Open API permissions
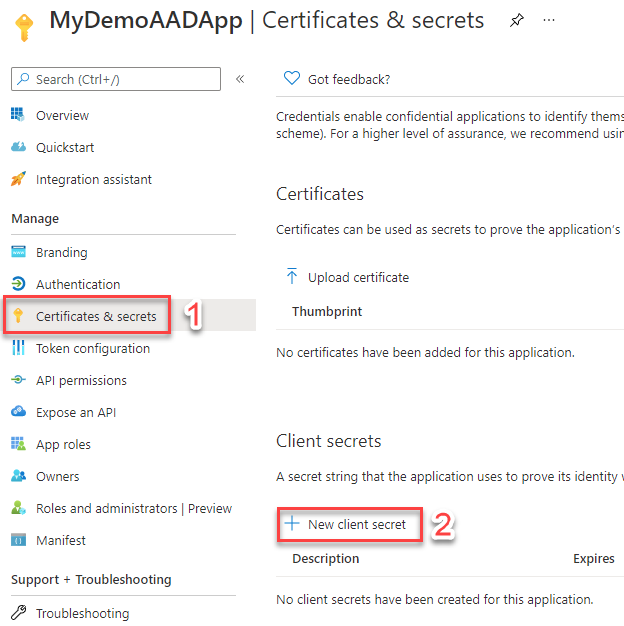 point(81,380)
